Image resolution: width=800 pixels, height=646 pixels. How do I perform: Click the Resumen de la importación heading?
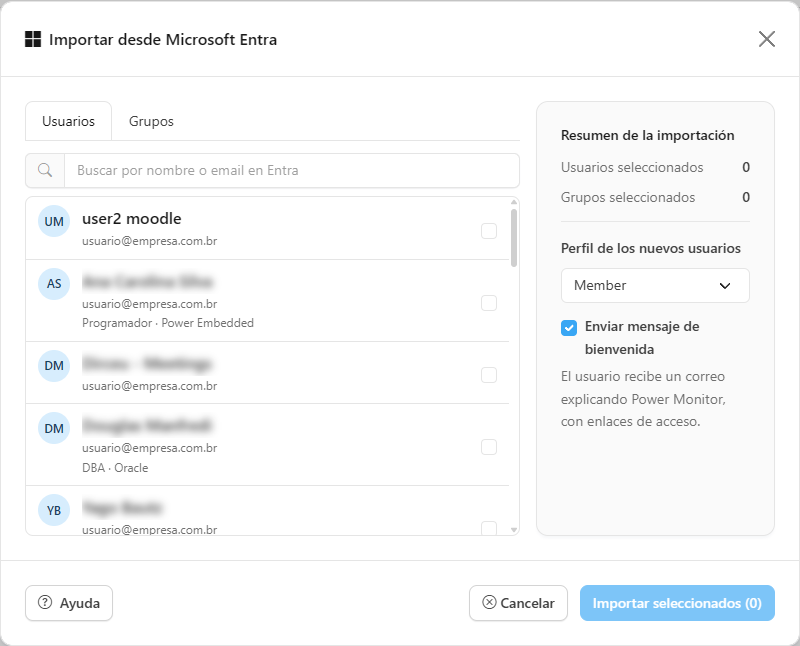click(647, 135)
